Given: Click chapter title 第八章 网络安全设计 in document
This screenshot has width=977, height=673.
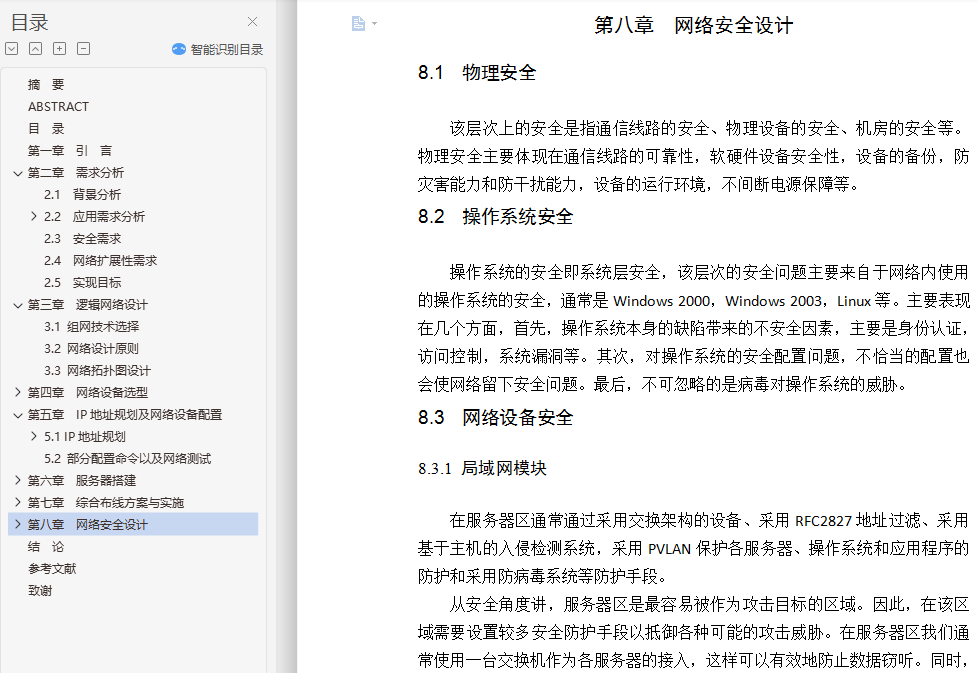Looking at the screenshot, I should click(x=693, y=26).
